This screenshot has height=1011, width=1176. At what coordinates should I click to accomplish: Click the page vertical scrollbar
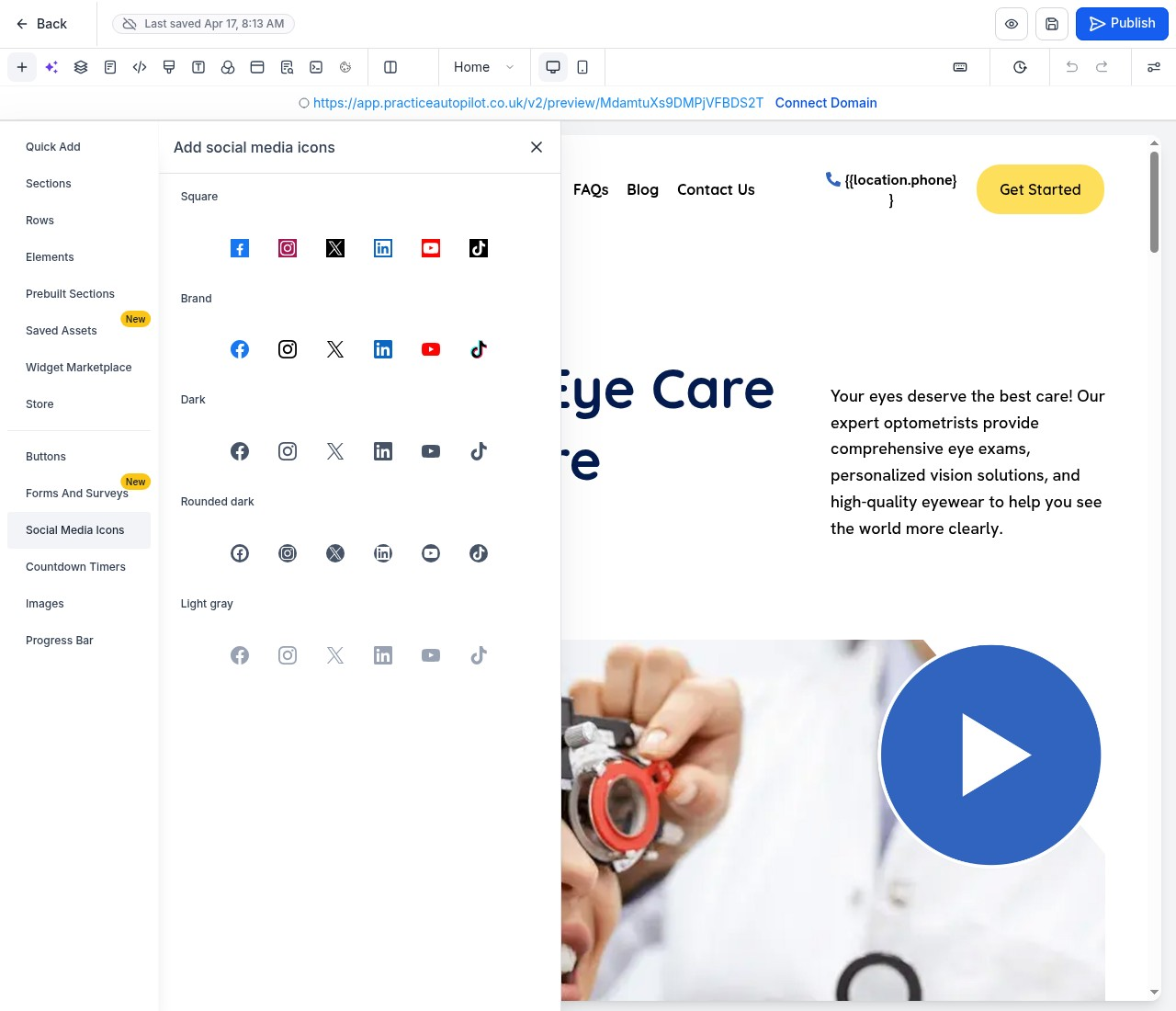(1155, 202)
